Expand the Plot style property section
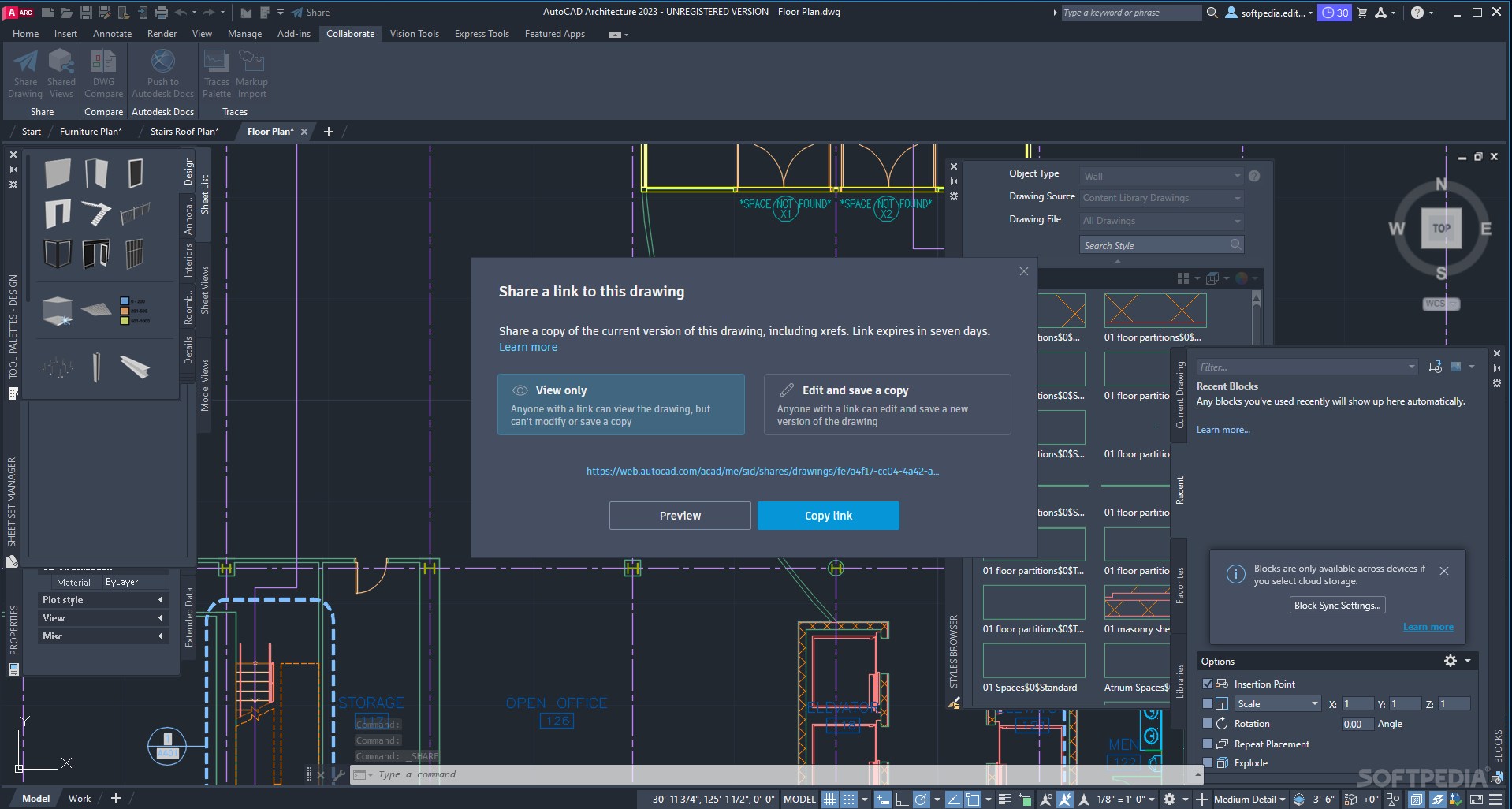Image resolution: width=1512 pixels, height=809 pixels. point(103,600)
